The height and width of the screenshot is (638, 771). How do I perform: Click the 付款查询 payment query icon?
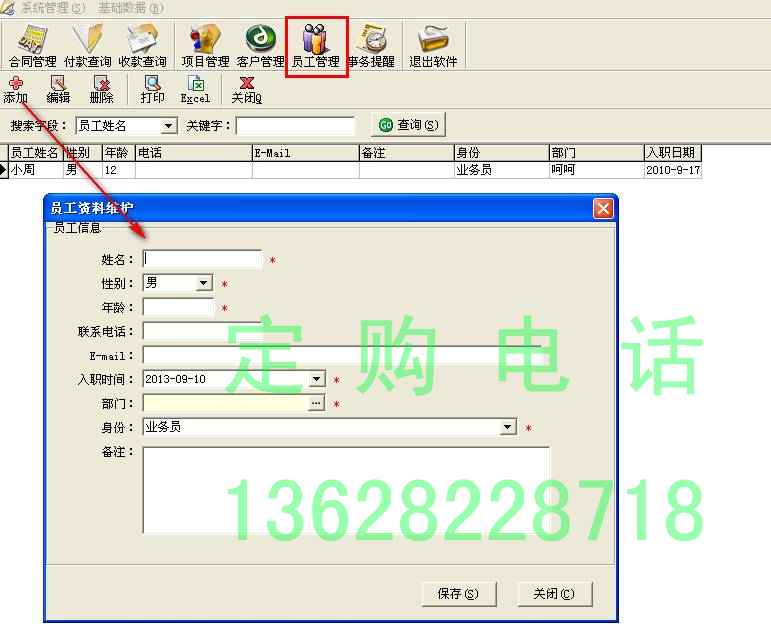(x=87, y=46)
